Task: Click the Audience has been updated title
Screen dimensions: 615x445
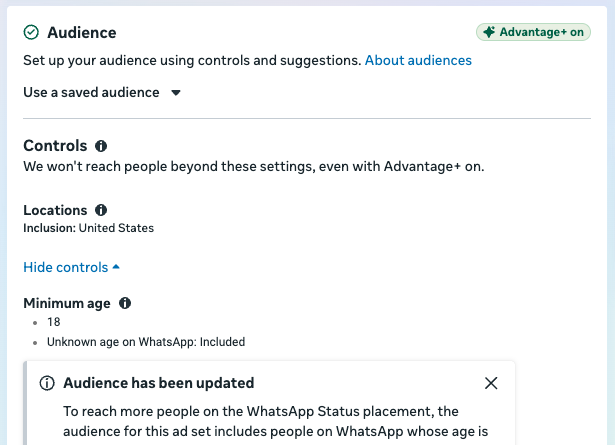Action: point(158,383)
